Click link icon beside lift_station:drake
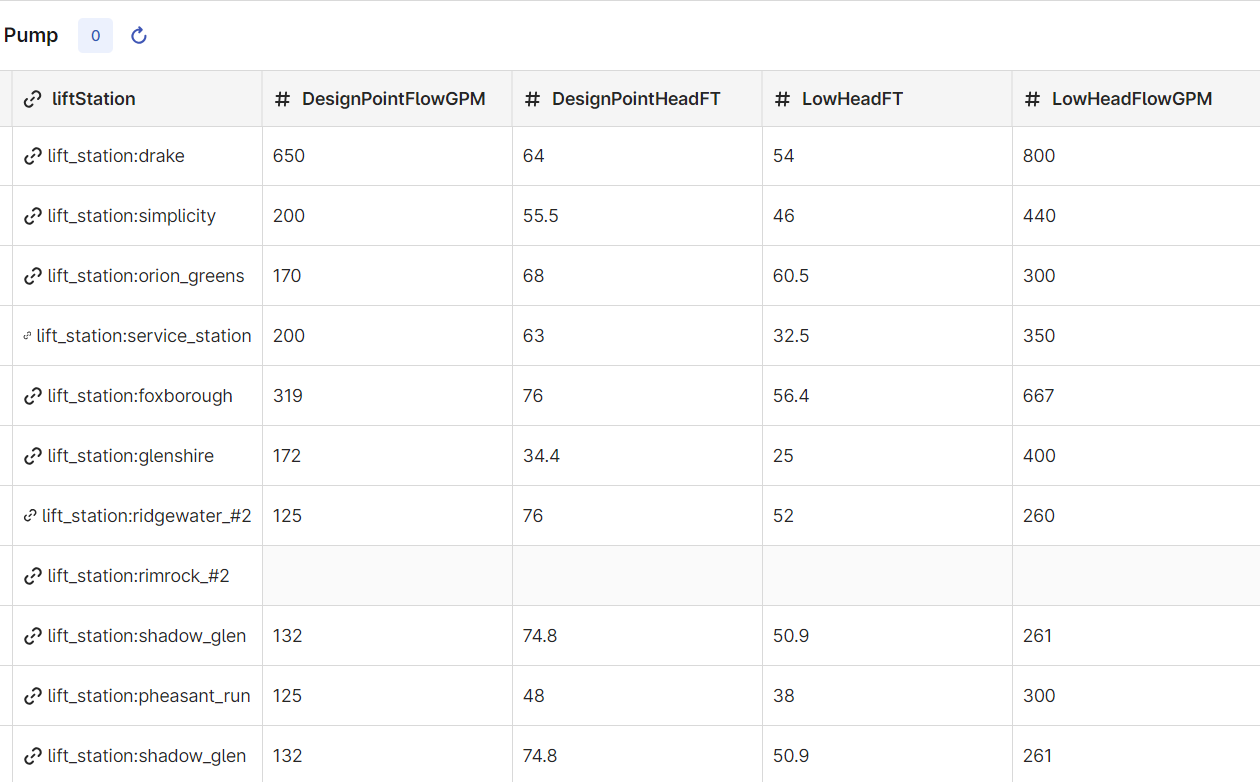Viewport: 1260px width, 782px height. tap(33, 156)
